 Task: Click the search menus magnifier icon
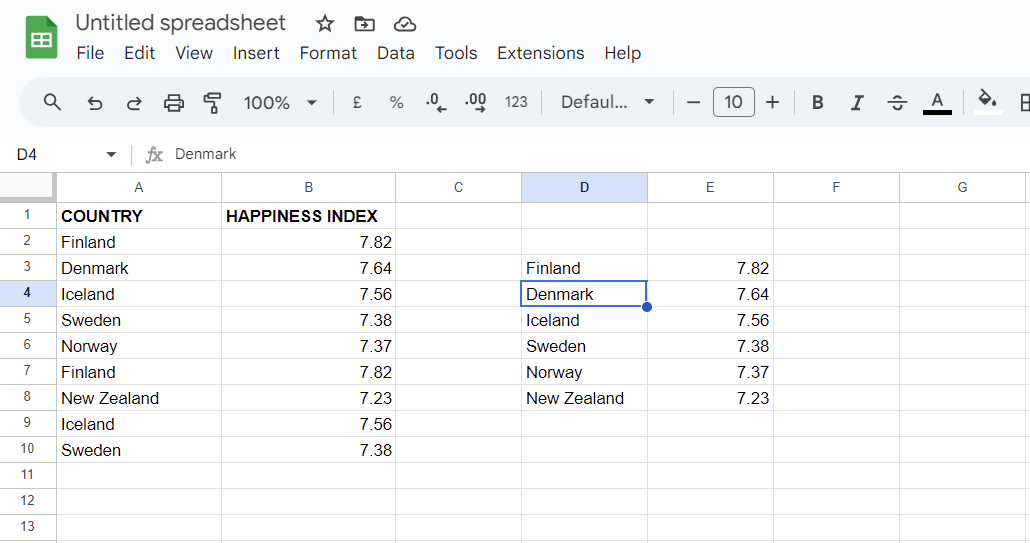pos(53,102)
